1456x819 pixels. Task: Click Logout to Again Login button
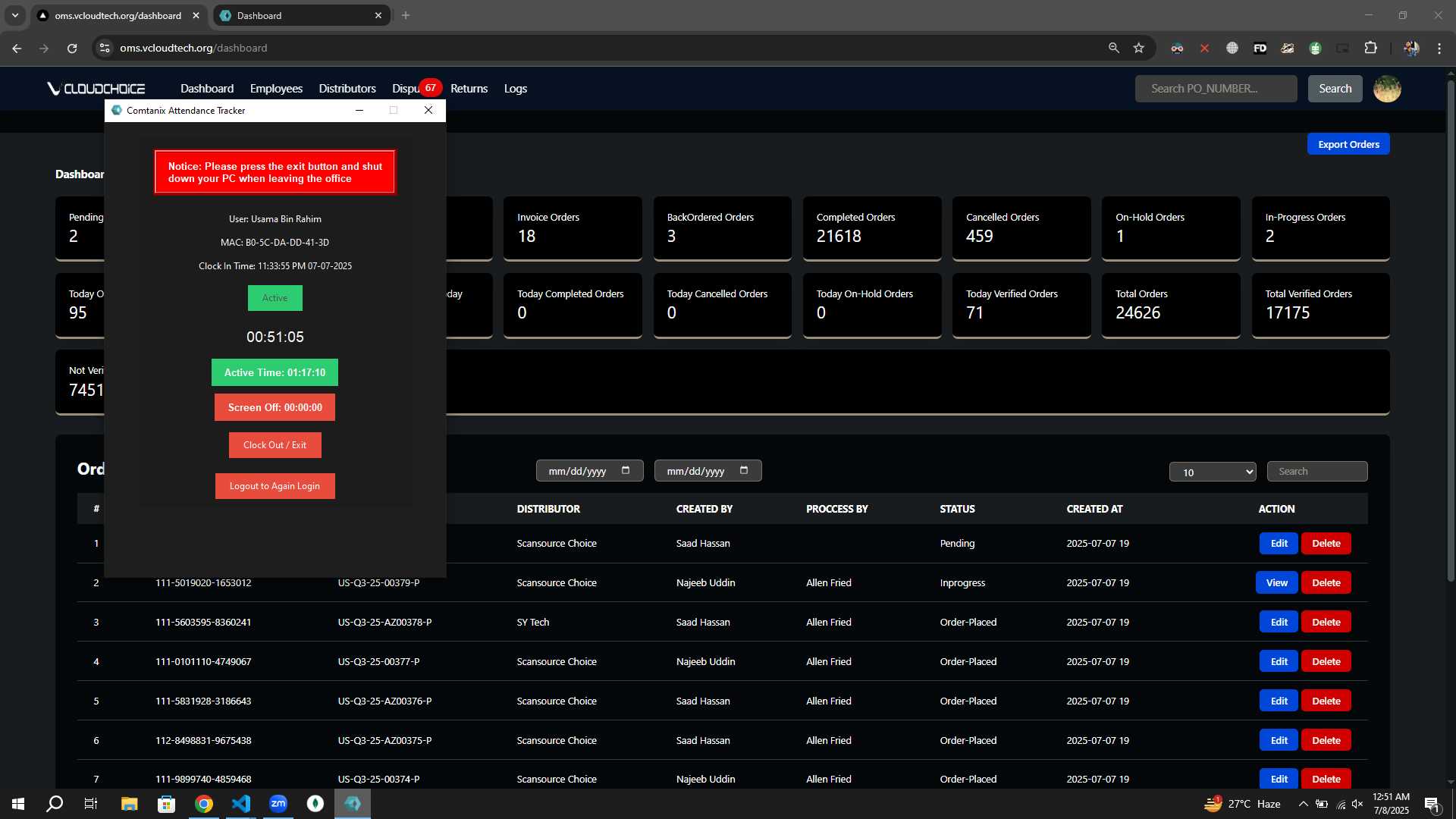click(x=275, y=486)
